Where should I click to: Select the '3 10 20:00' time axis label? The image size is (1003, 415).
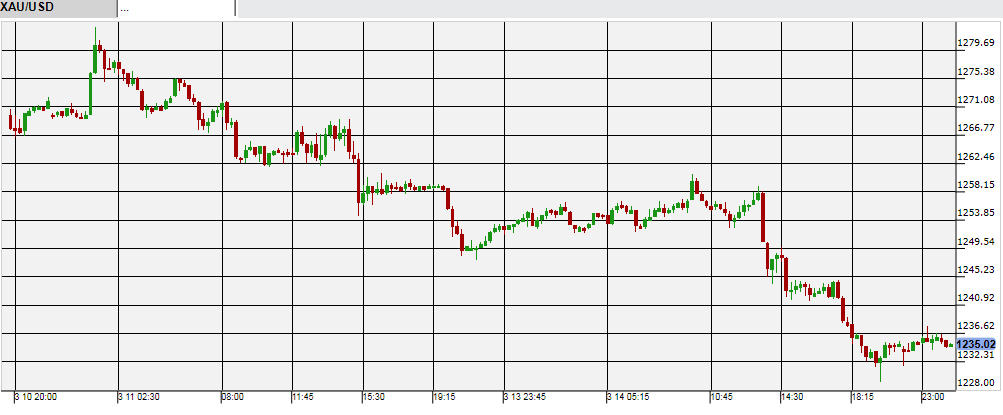(x=36, y=397)
